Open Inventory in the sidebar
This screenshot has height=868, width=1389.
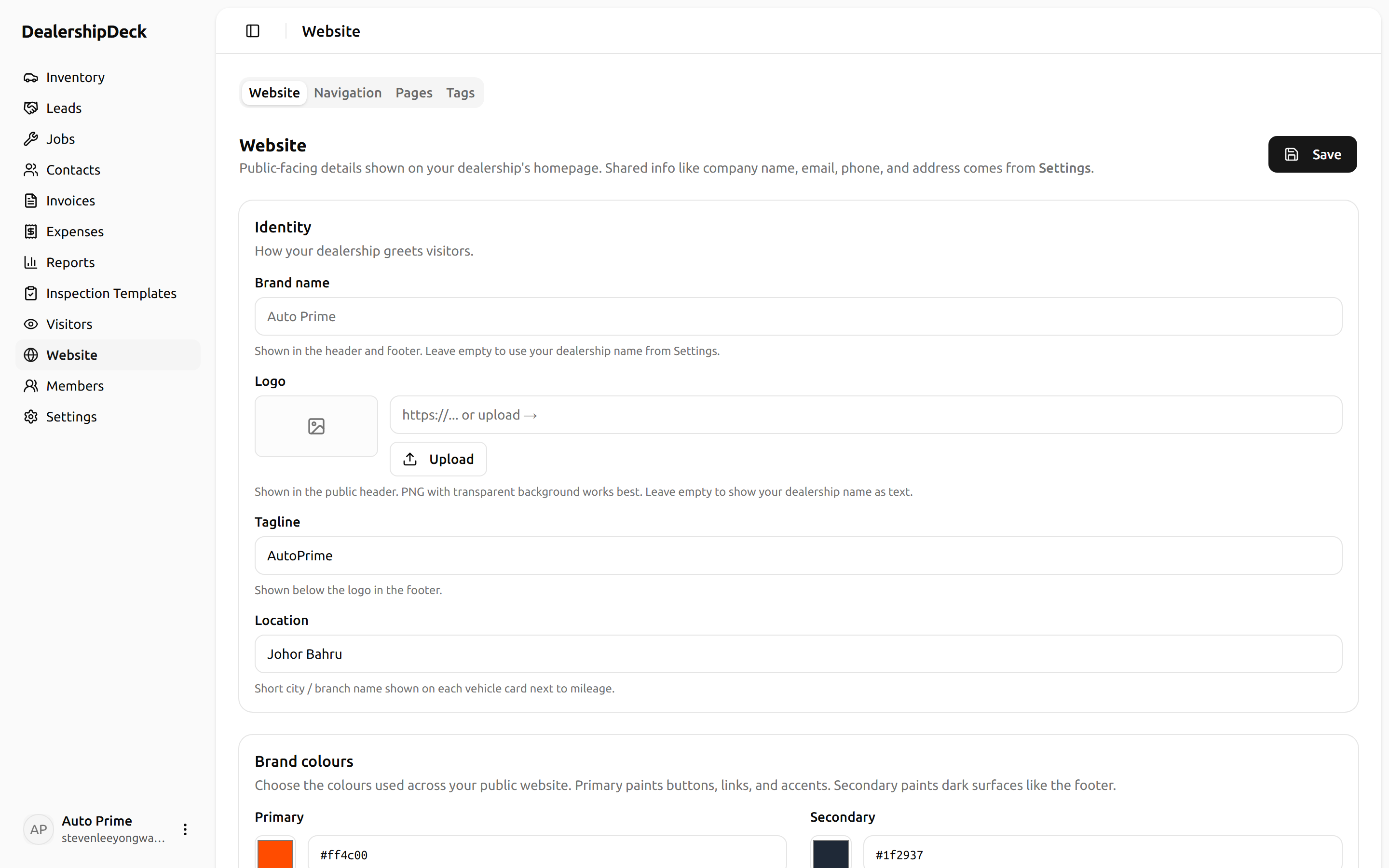108,78
